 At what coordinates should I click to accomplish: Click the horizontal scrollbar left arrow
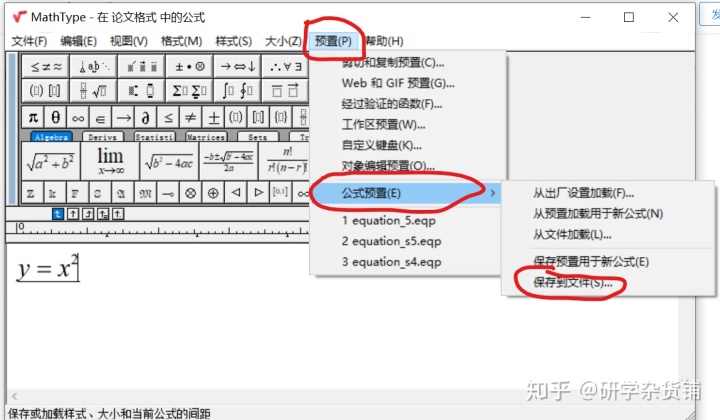point(14,396)
